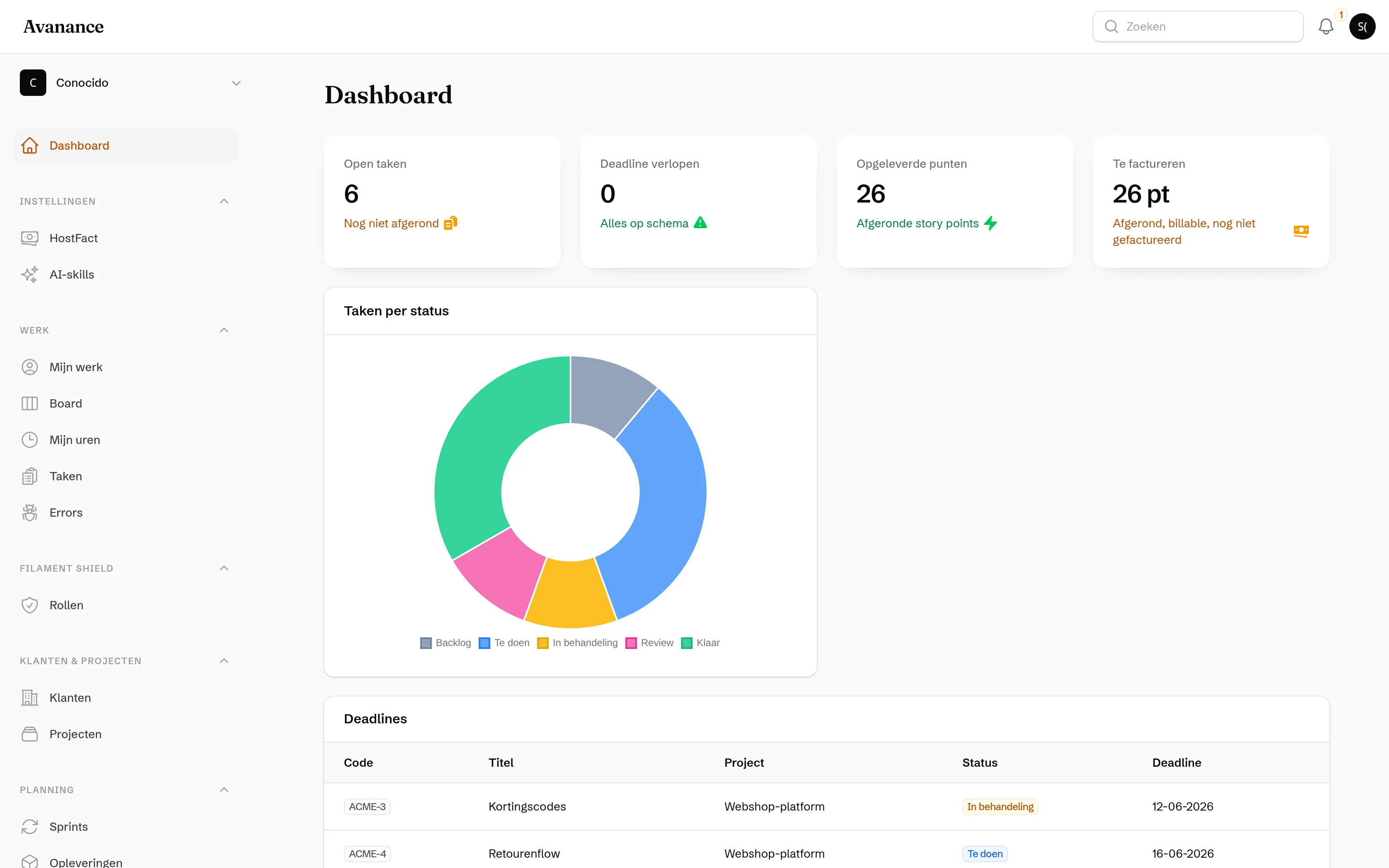The width and height of the screenshot is (1389, 868).
Task: Click the 16-06-2026 deadline cell
Action: pos(1182,854)
